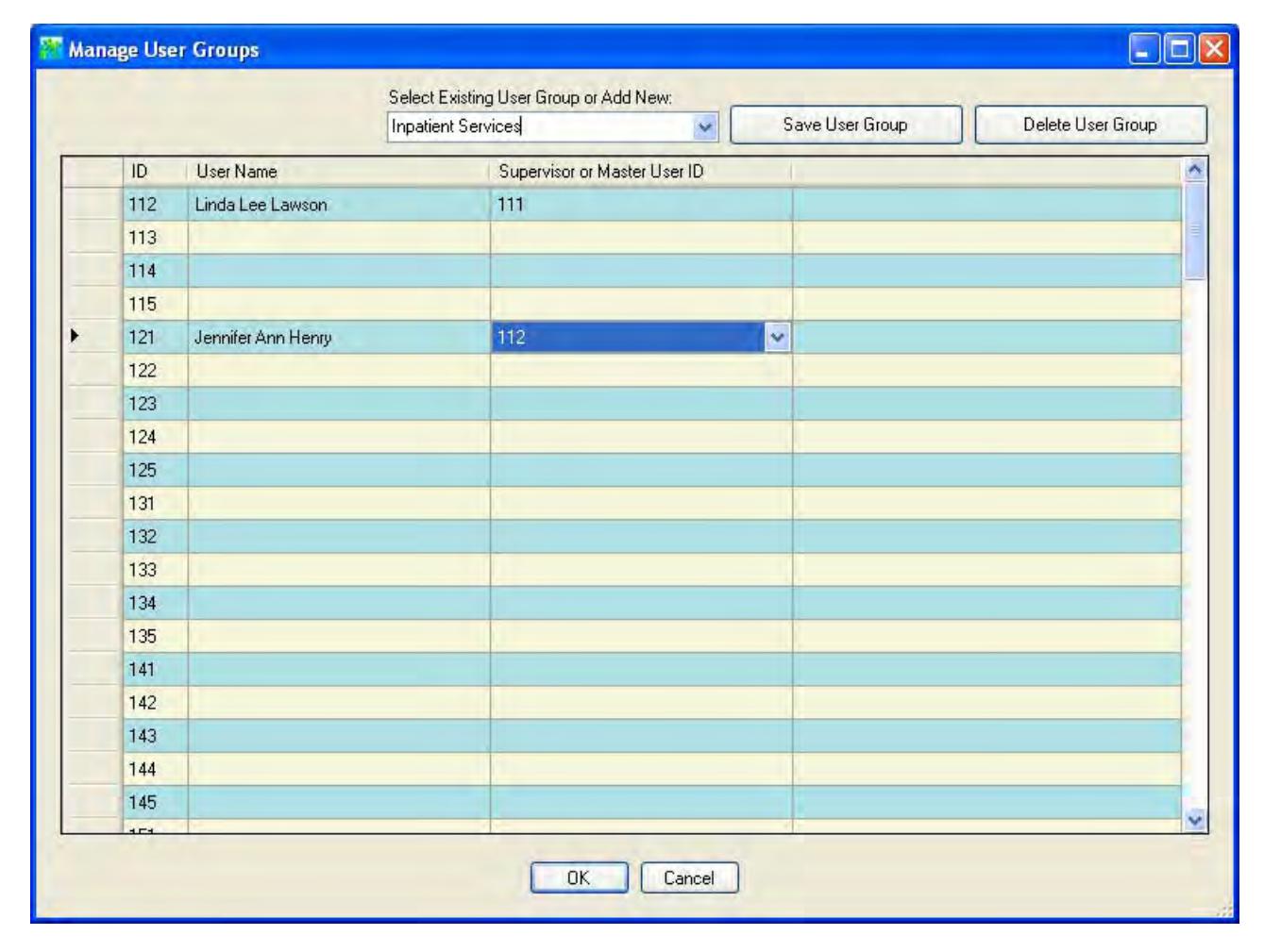Open supervisor ID dropdown for row 121
This screenshot has width=1264, height=952.
pyautogui.click(x=777, y=337)
